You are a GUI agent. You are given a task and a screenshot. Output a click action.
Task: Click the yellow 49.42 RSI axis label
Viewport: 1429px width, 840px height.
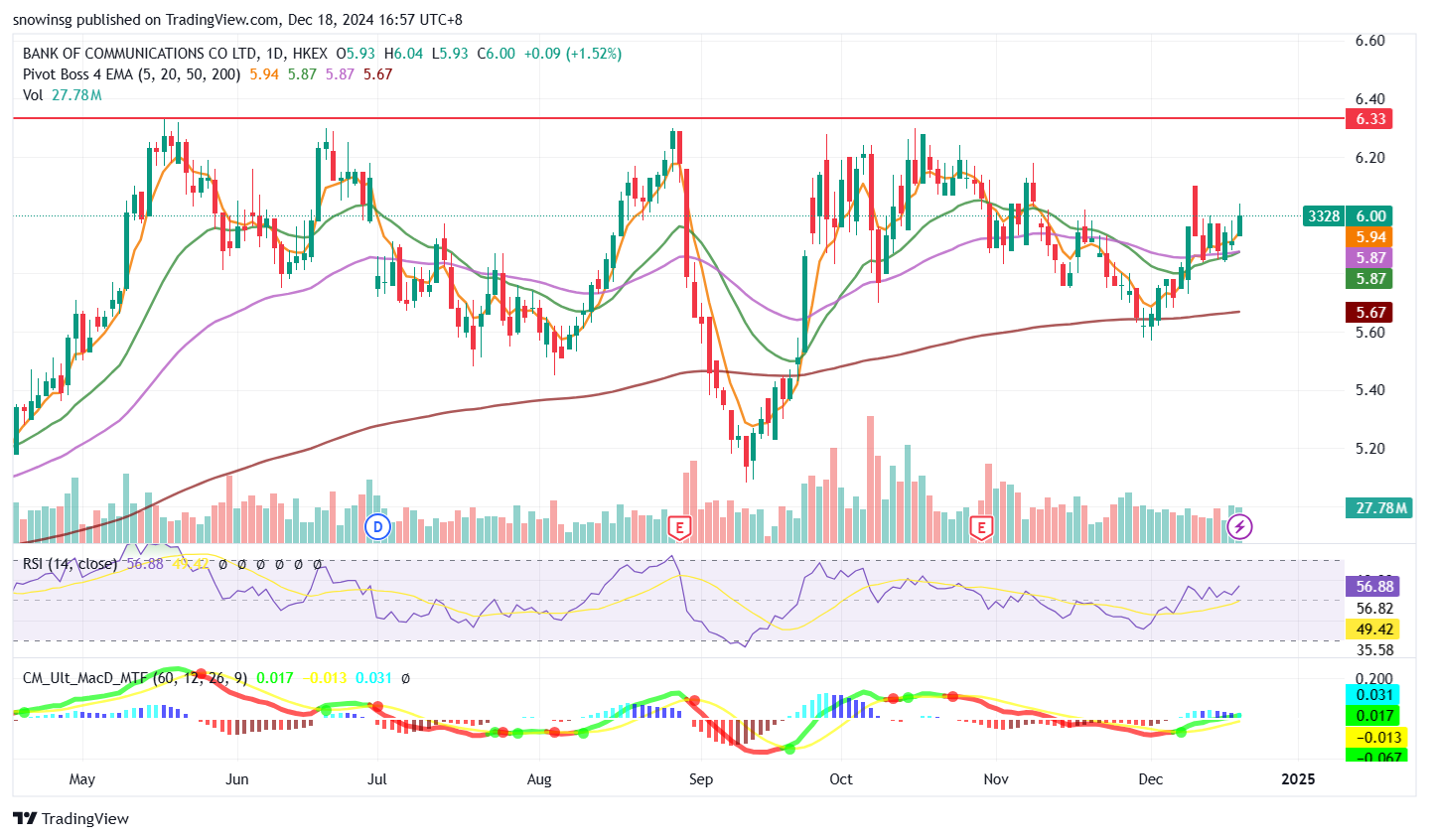click(x=1372, y=630)
